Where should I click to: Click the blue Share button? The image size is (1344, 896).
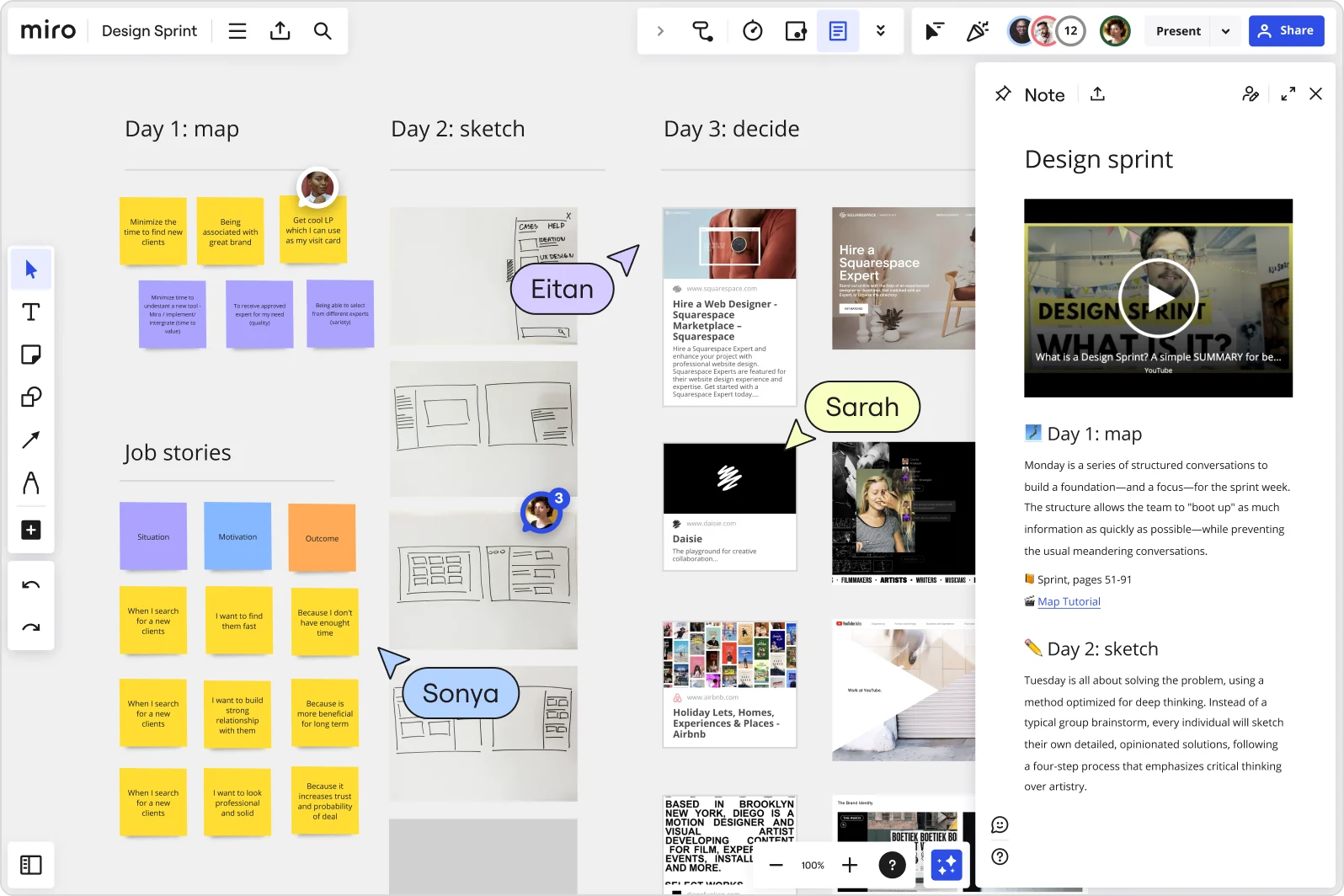(1286, 31)
